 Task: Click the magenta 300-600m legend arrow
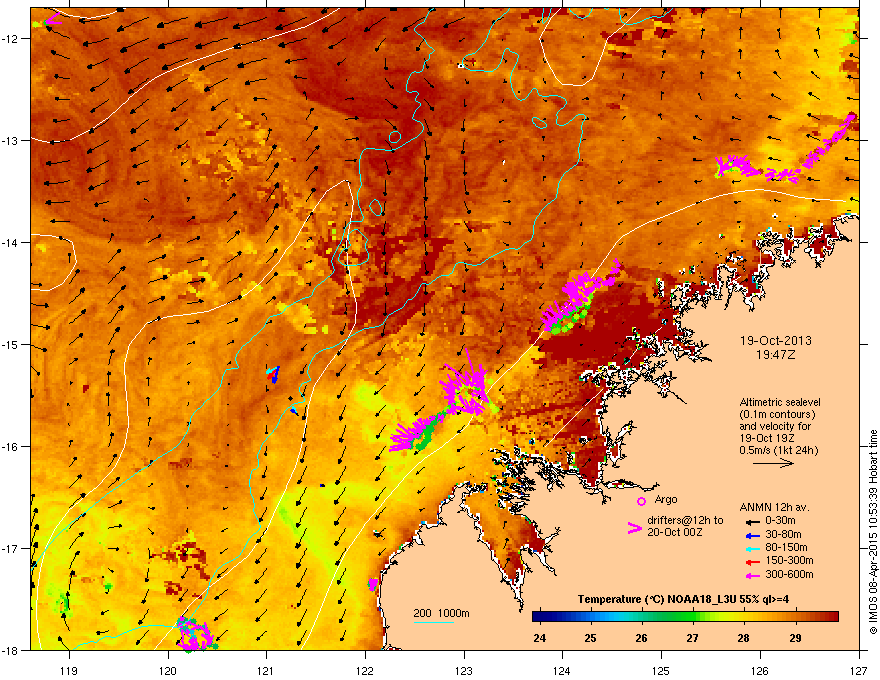[x=753, y=575]
